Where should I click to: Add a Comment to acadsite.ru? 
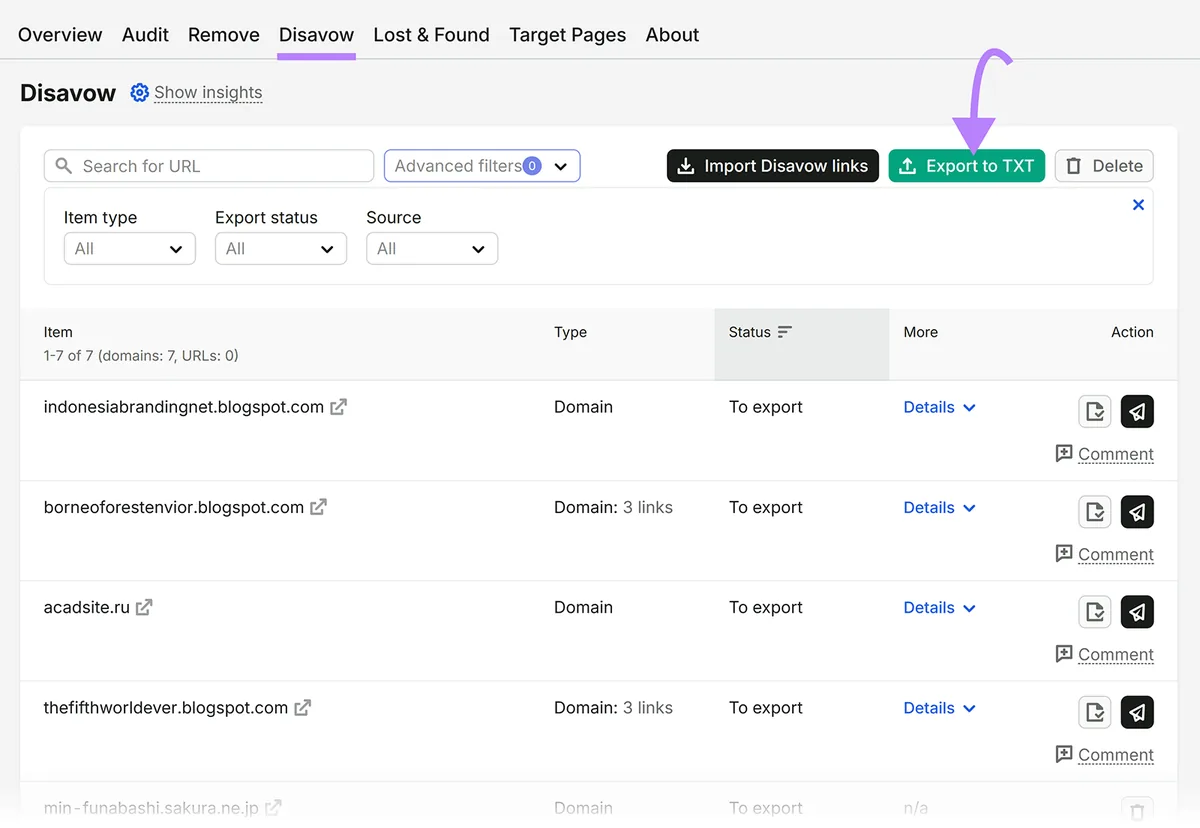point(1105,654)
